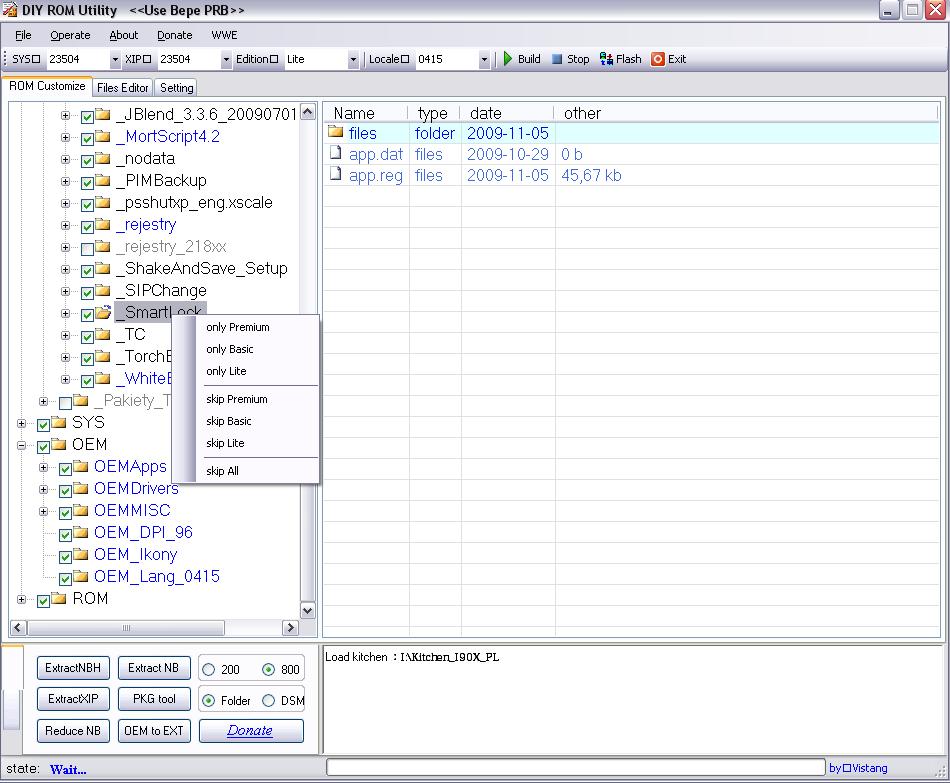Expand the SYS tree node
This screenshot has height=783, width=950.
(22, 423)
